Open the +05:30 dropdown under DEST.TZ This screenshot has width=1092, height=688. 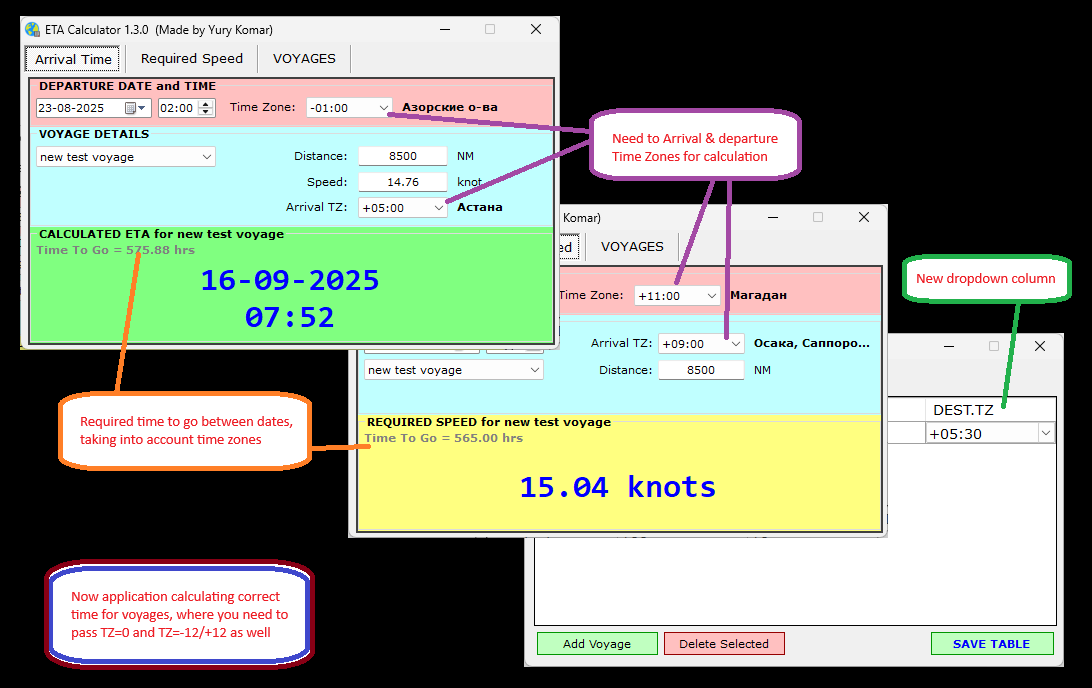point(1045,434)
